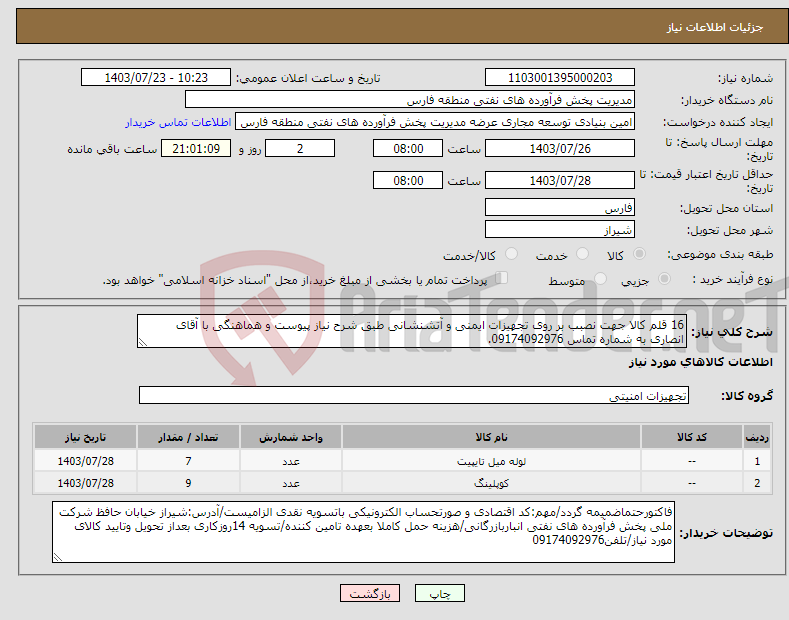Click the general need description text area
The height and width of the screenshot is (620, 789).
412,331
